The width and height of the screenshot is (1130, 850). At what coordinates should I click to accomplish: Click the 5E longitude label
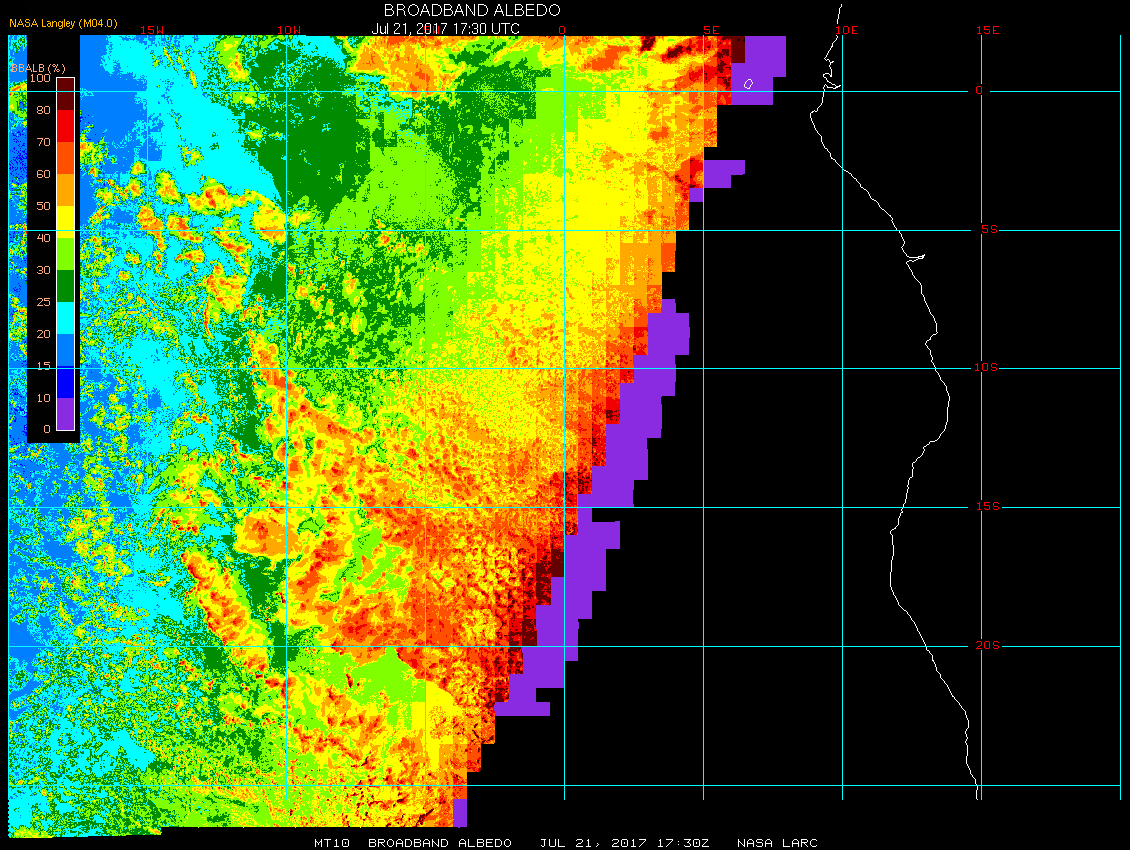(x=711, y=30)
